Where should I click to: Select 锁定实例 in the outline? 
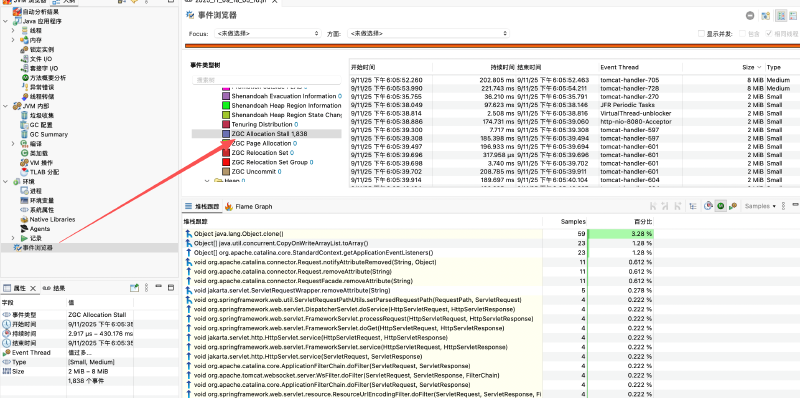click(42, 49)
